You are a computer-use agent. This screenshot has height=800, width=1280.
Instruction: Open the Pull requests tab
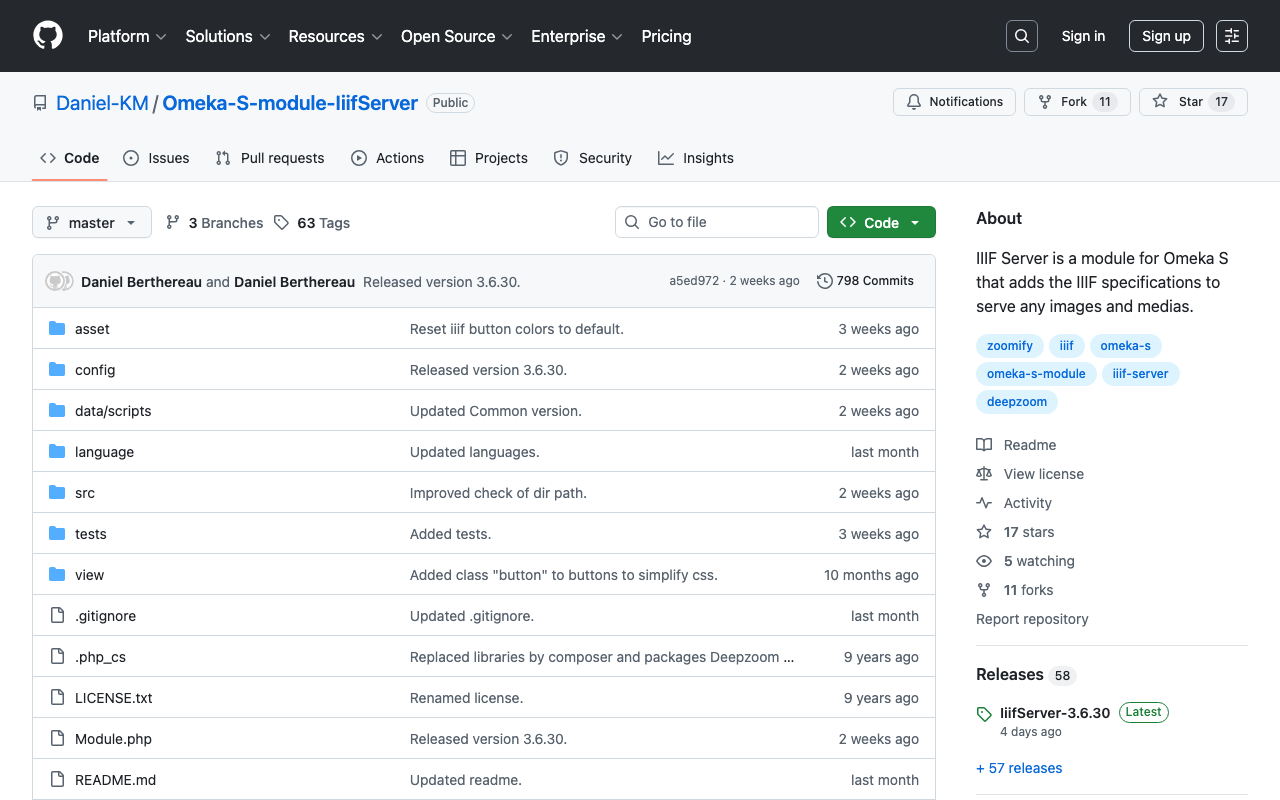pos(270,158)
